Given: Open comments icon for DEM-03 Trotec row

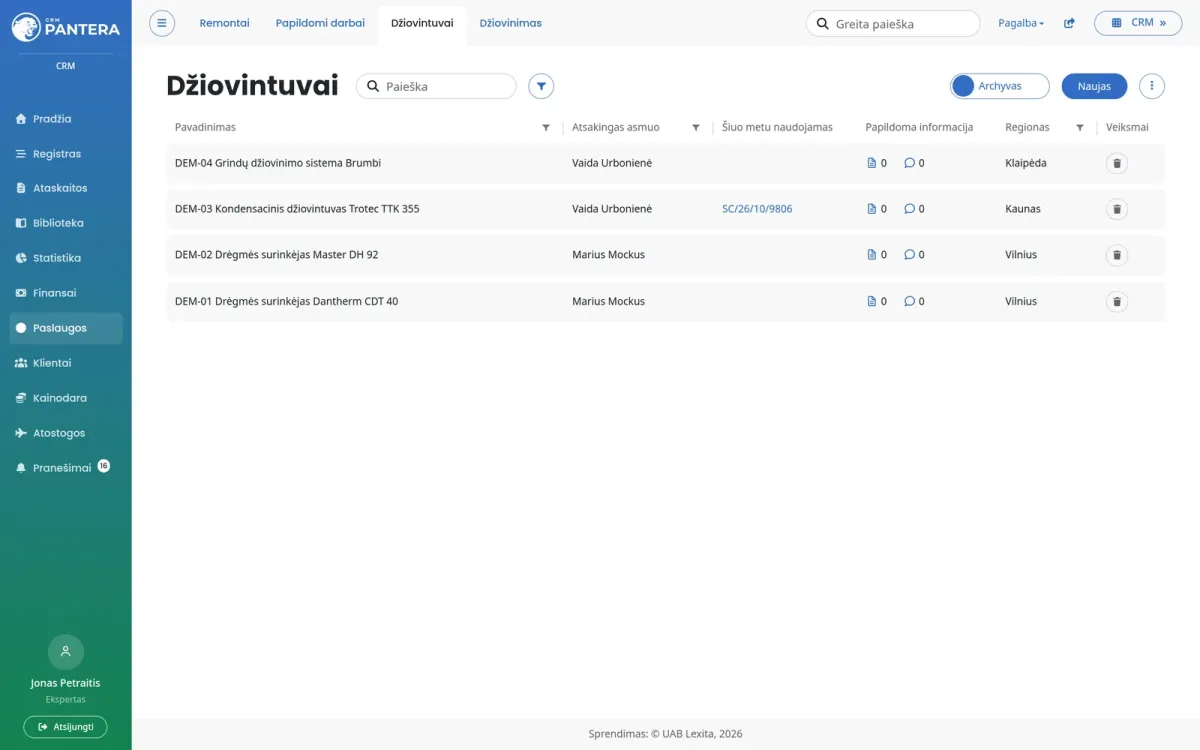Looking at the screenshot, I should coord(909,209).
